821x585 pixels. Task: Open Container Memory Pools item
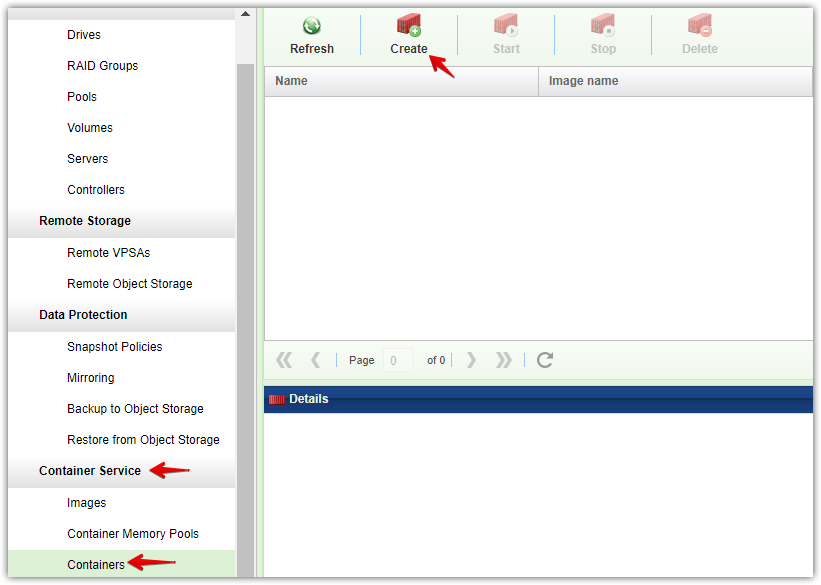pyautogui.click(x=133, y=534)
